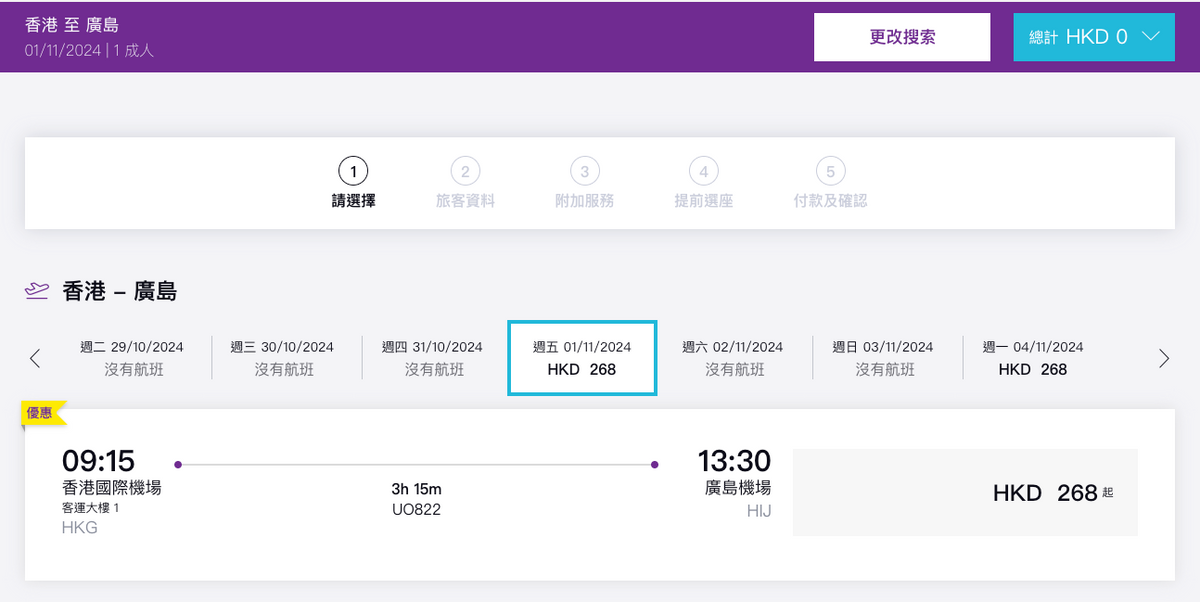The image size is (1200, 602).
Task: Show earlier dates with left chevron
Action: pos(35,358)
